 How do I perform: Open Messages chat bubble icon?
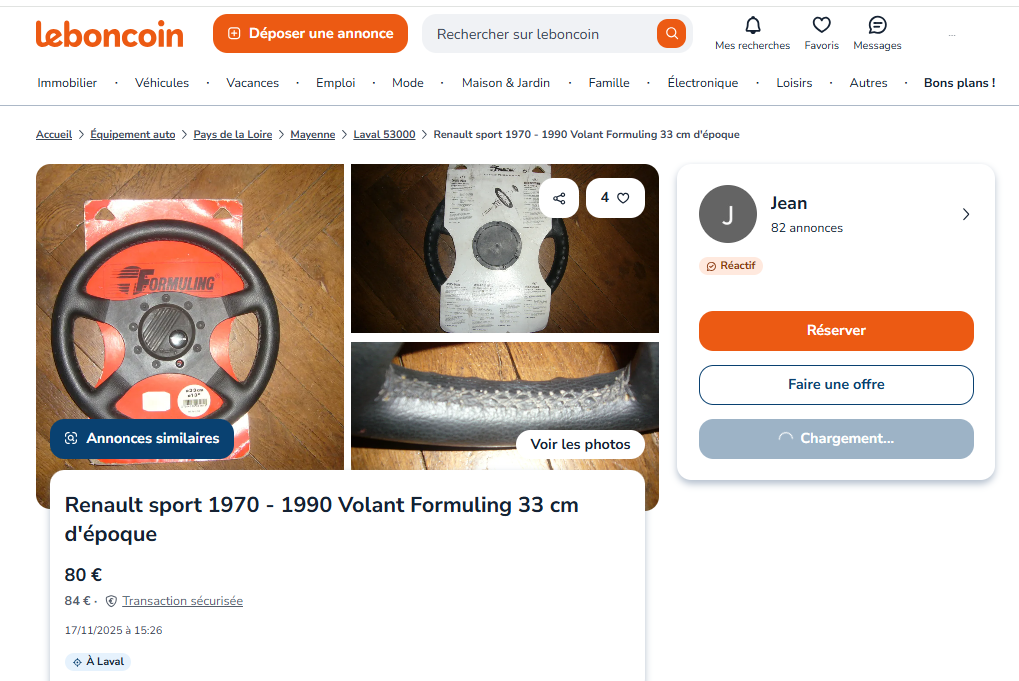877,25
